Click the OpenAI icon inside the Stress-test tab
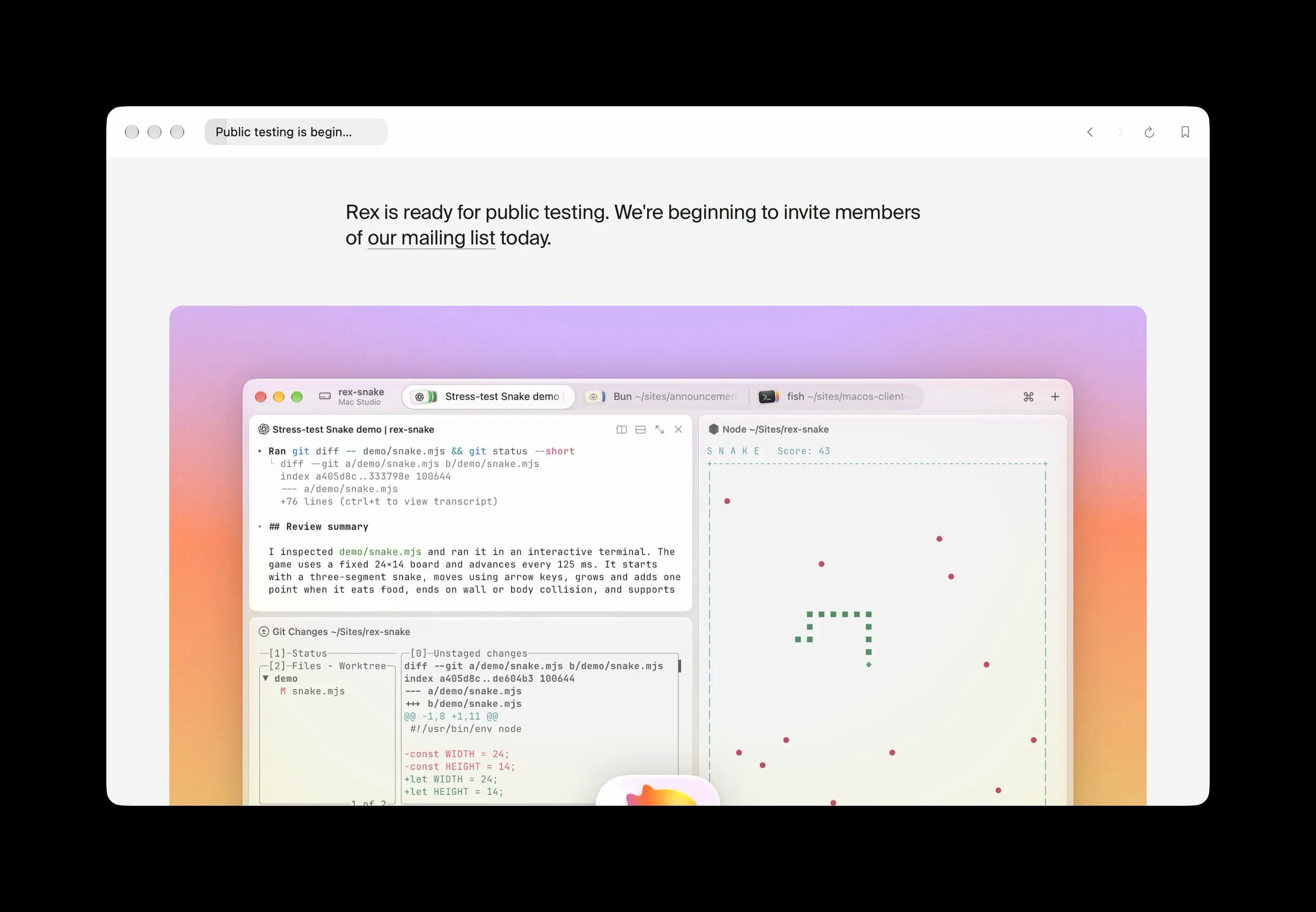1316x912 pixels. (x=420, y=396)
